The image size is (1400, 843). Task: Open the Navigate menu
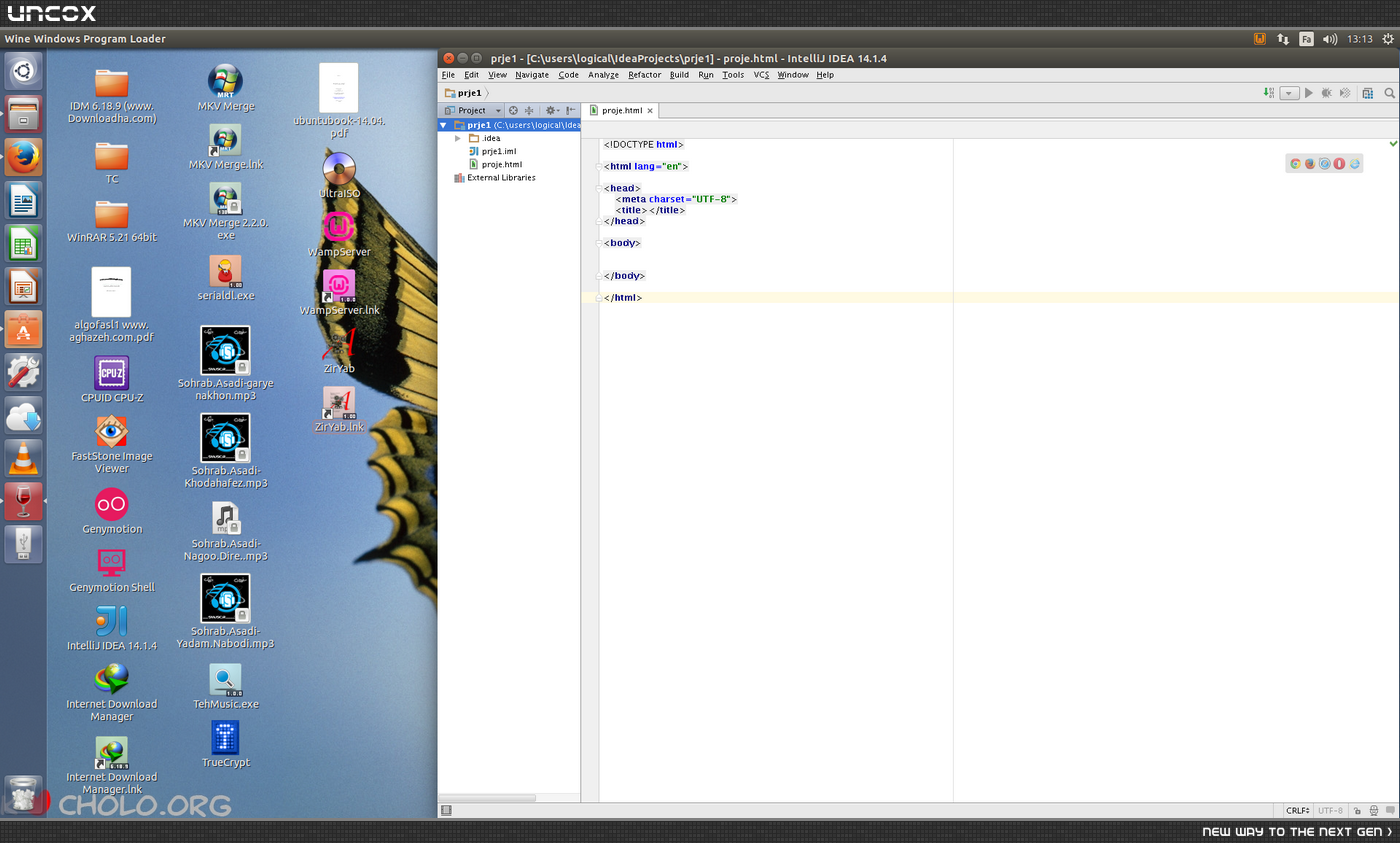(532, 75)
